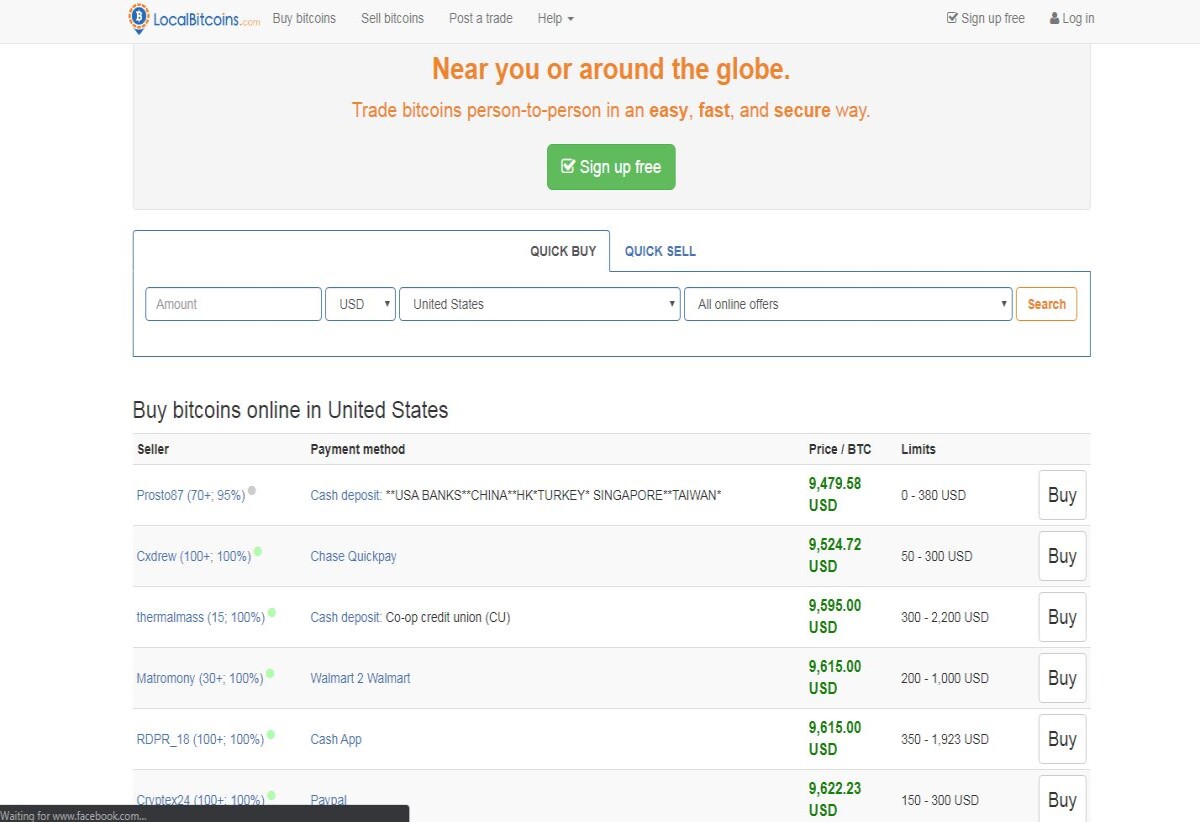Go to Post a trade

pos(481,18)
